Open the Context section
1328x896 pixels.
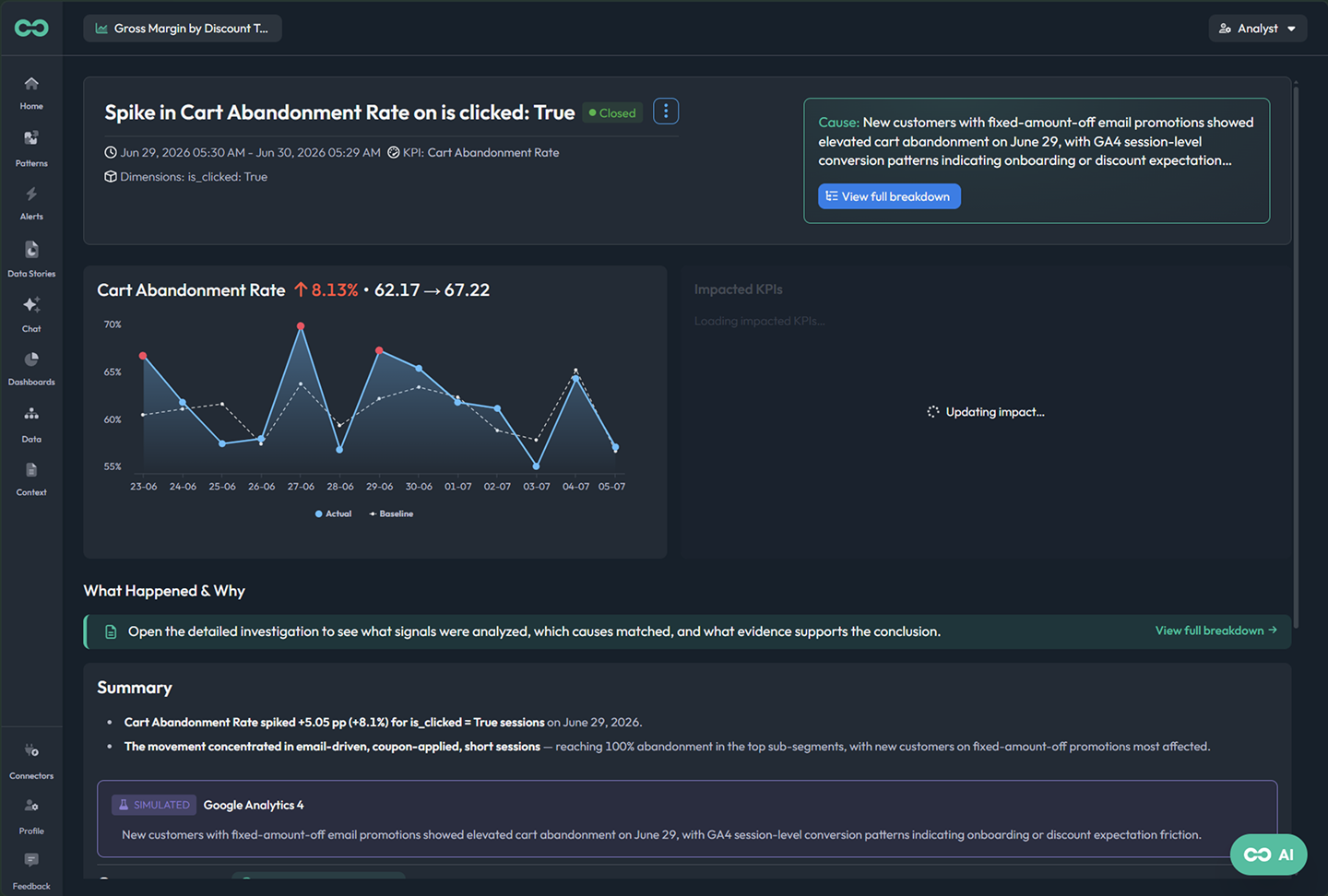point(31,479)
